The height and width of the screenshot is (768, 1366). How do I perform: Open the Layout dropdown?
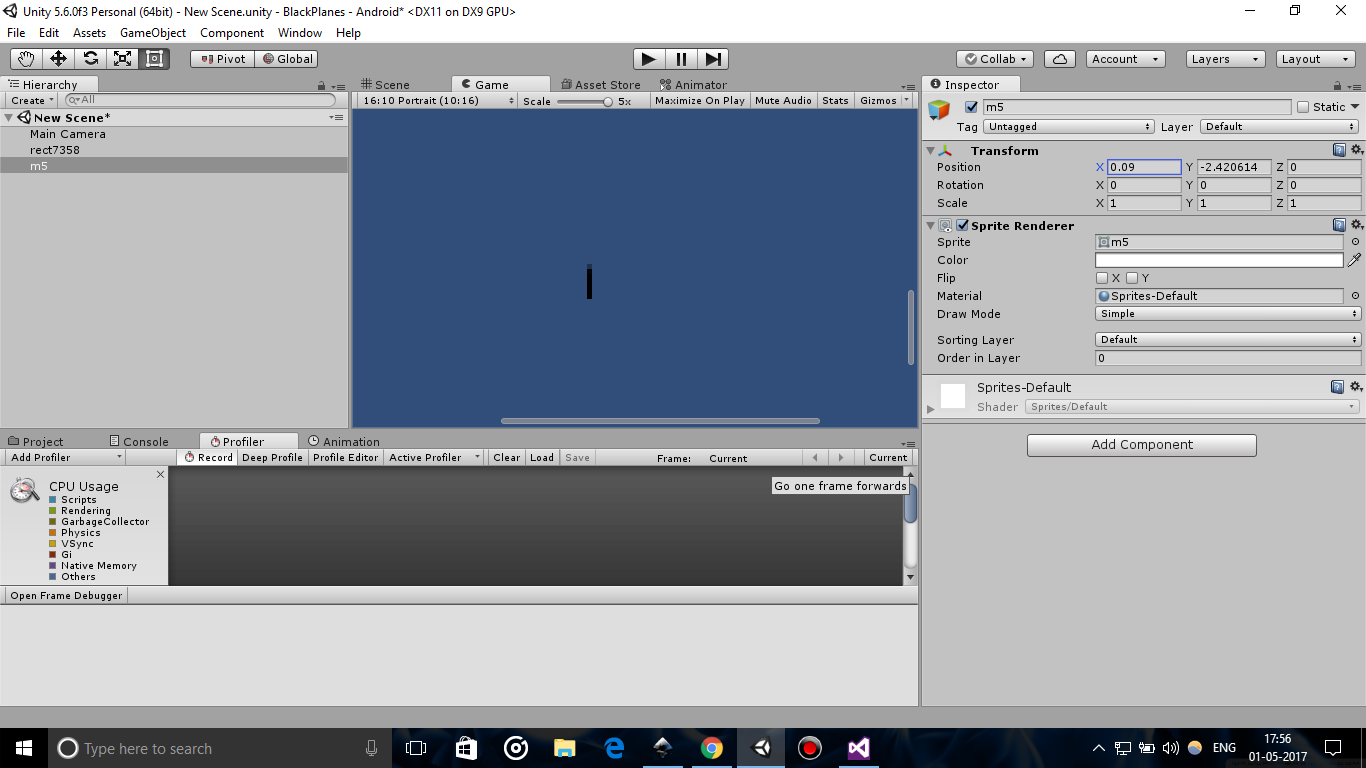1316,59
